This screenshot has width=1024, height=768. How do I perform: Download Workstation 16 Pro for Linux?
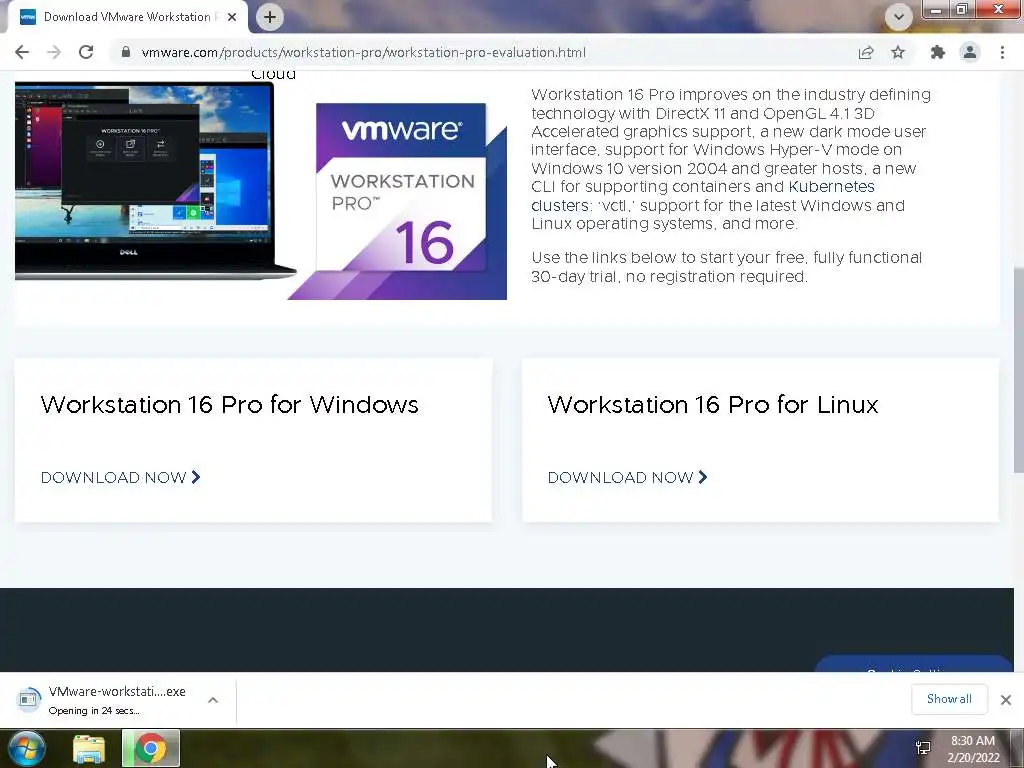pos(628,477)
